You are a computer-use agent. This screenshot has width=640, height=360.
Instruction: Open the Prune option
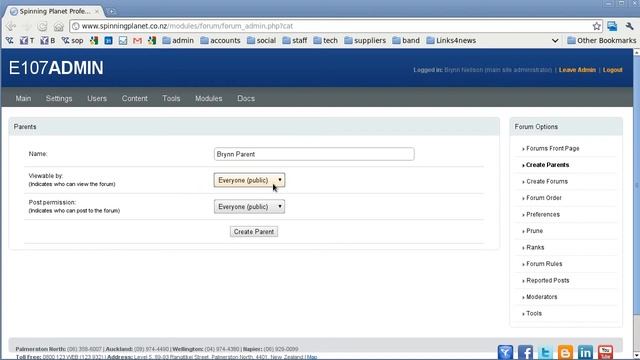(x=534, y=231)
